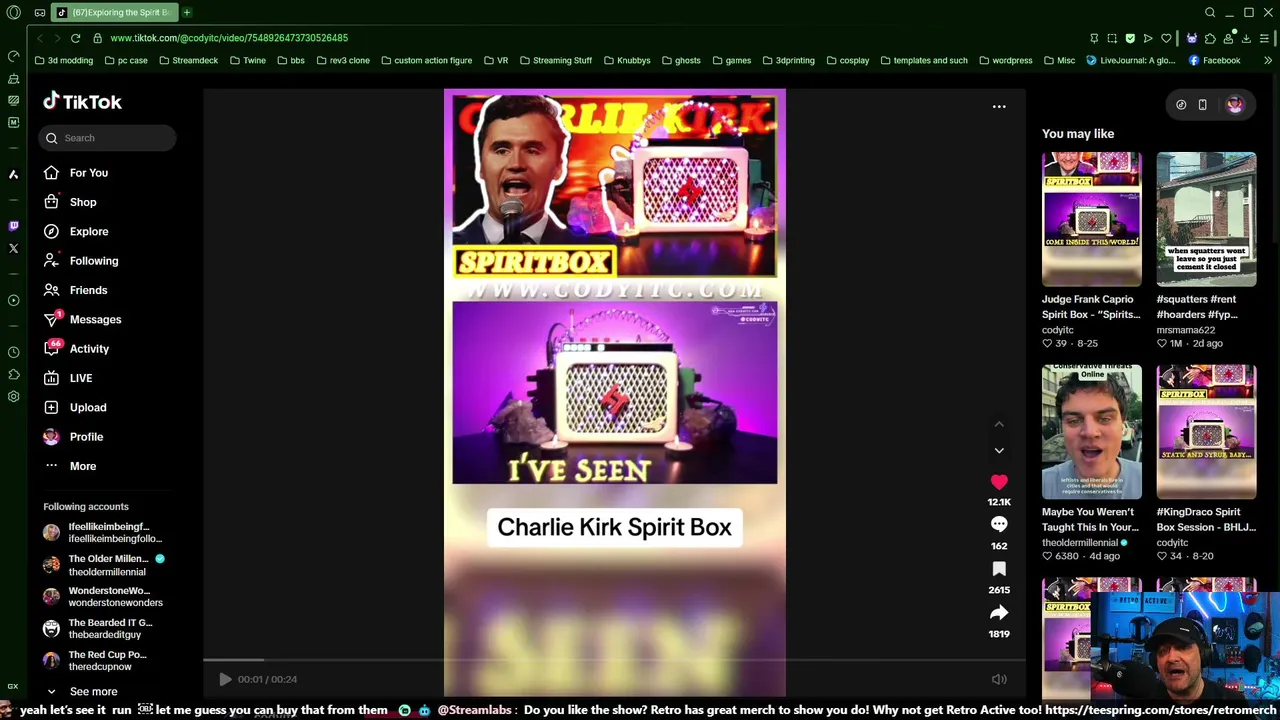The height and width of the screenshot is (720, 1280).
Task: Open browser History clock icon
Action: tap(13, 352)
